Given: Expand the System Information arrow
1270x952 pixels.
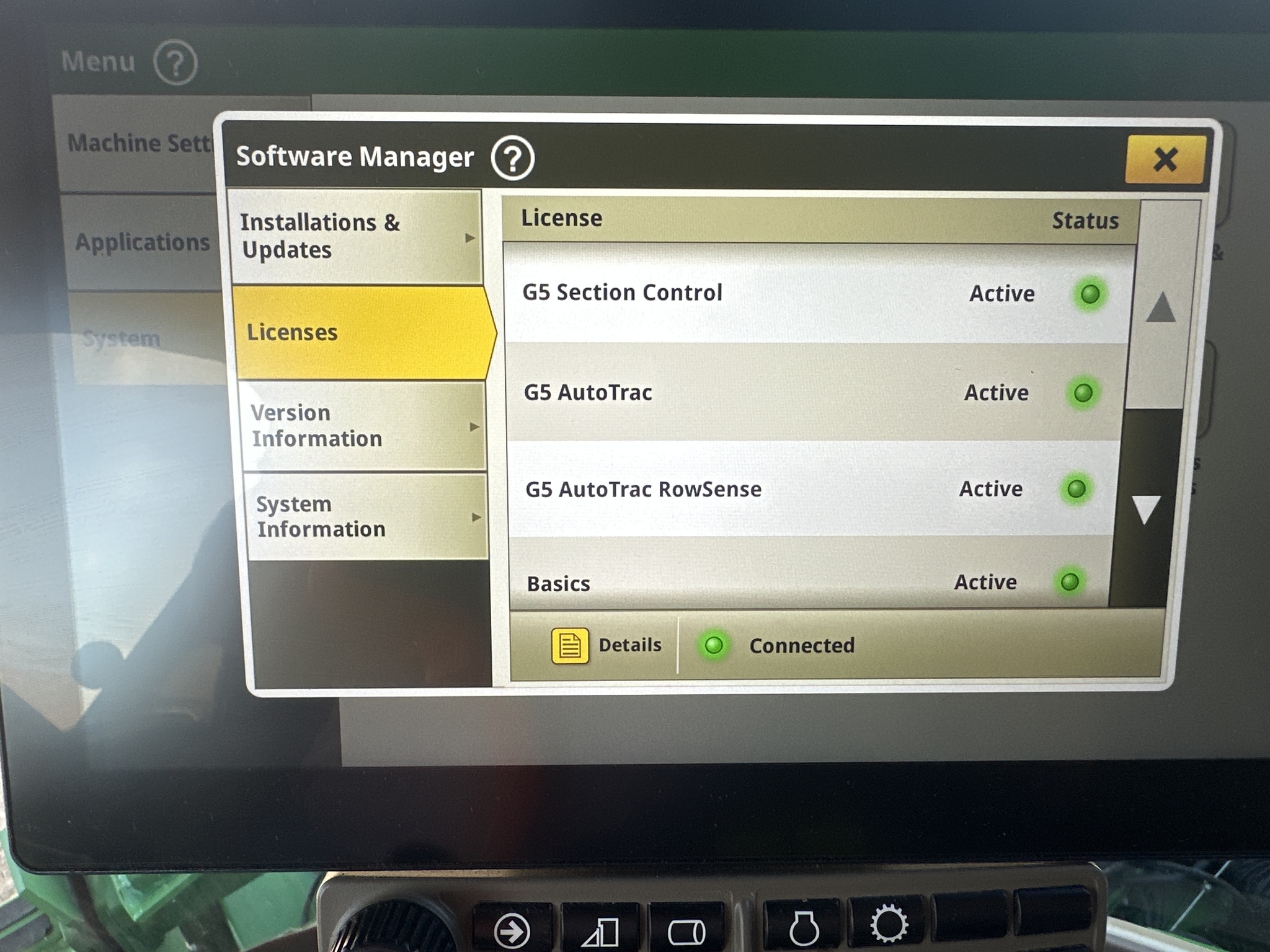Looking at the screenshot, I should (476, 517).
